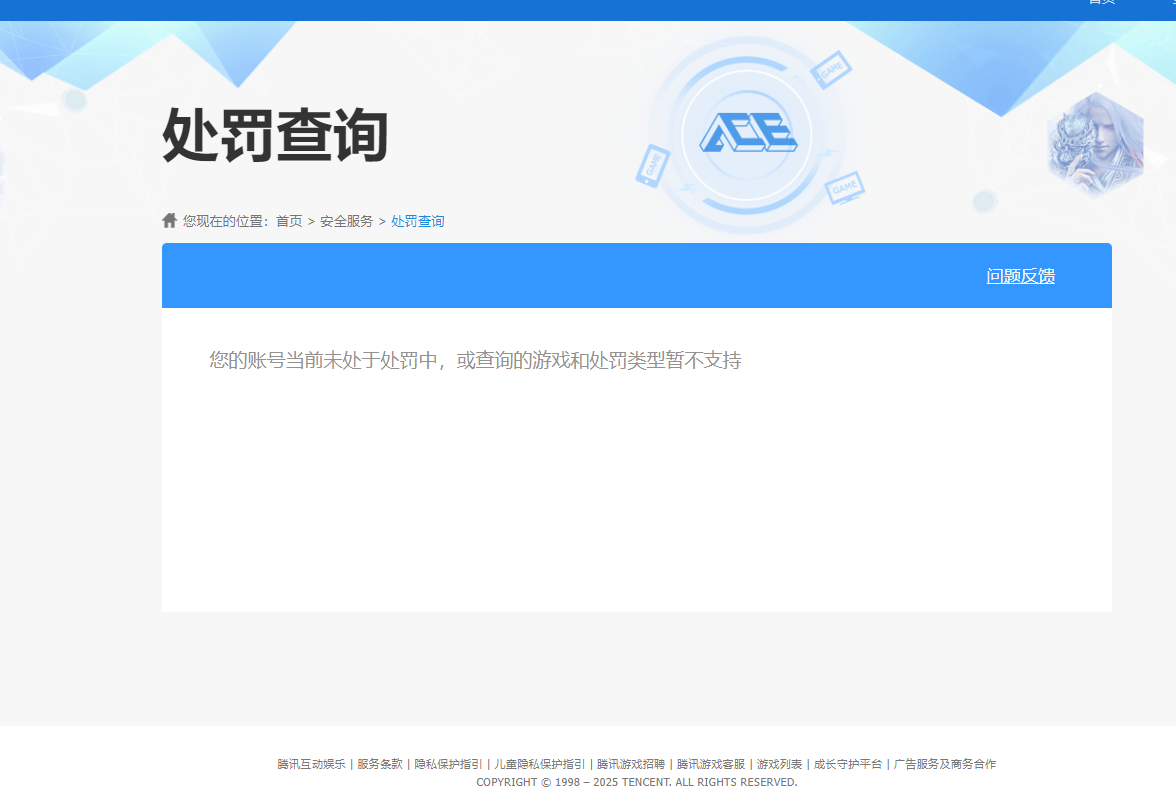
Task: Browse the 游戏列表 game list
Action: [778, 763]
